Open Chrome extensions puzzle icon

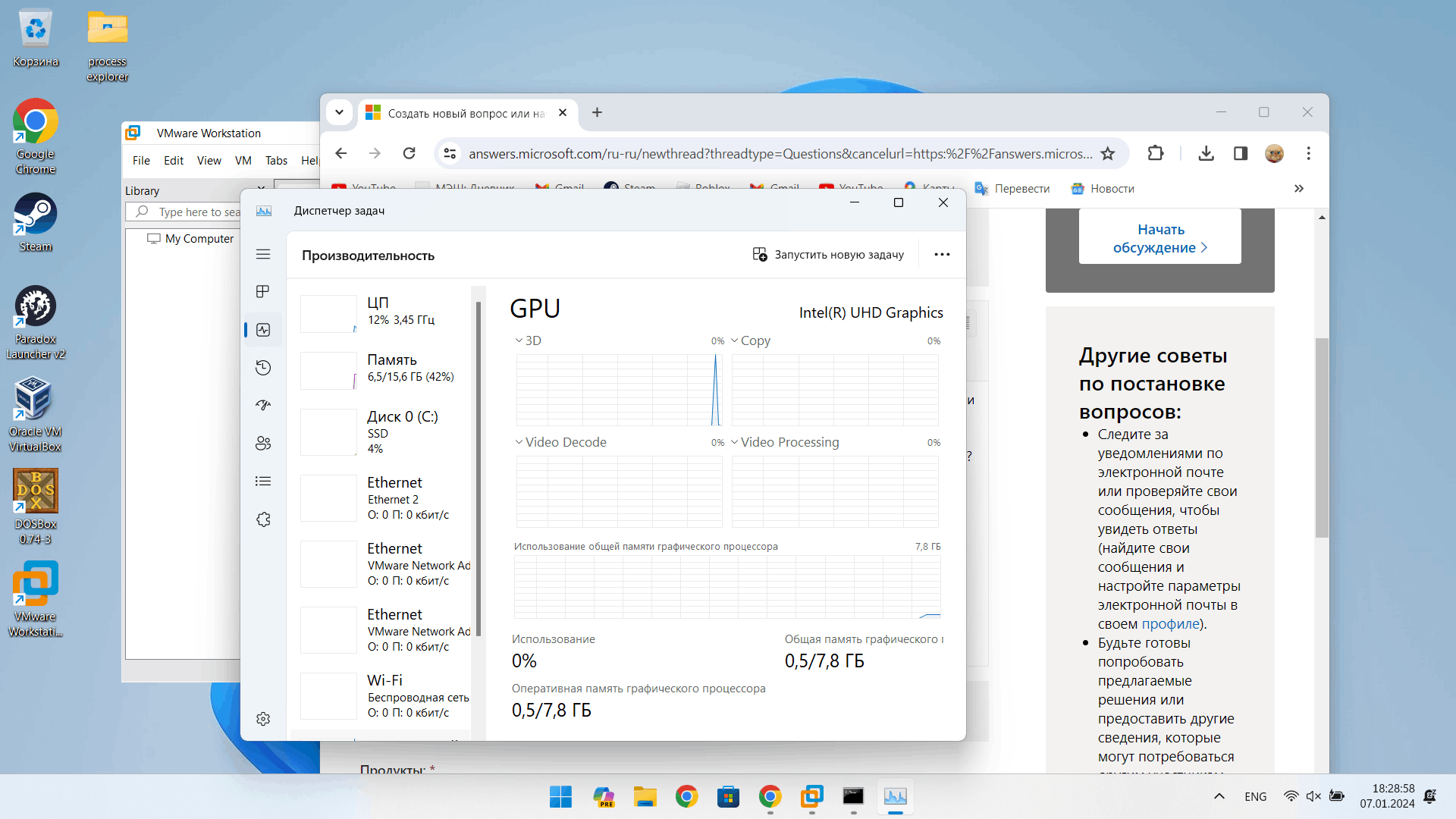pos(1155,153)
